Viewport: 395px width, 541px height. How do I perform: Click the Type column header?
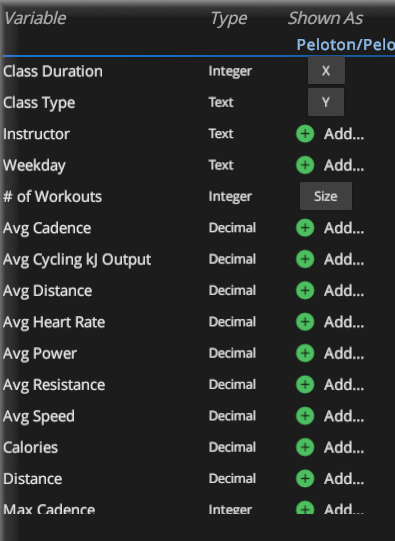(229, 18)
